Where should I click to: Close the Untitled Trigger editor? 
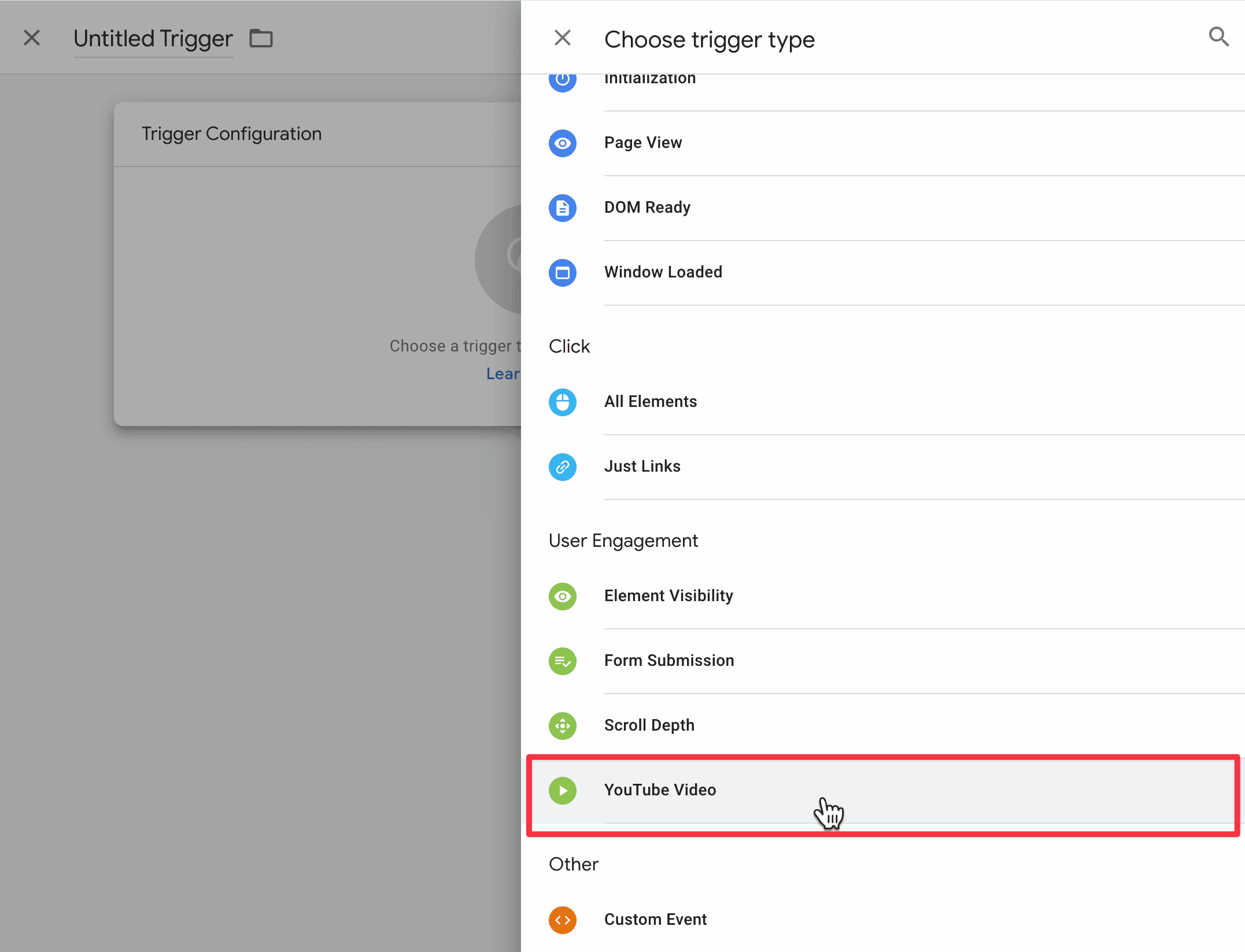32,38
